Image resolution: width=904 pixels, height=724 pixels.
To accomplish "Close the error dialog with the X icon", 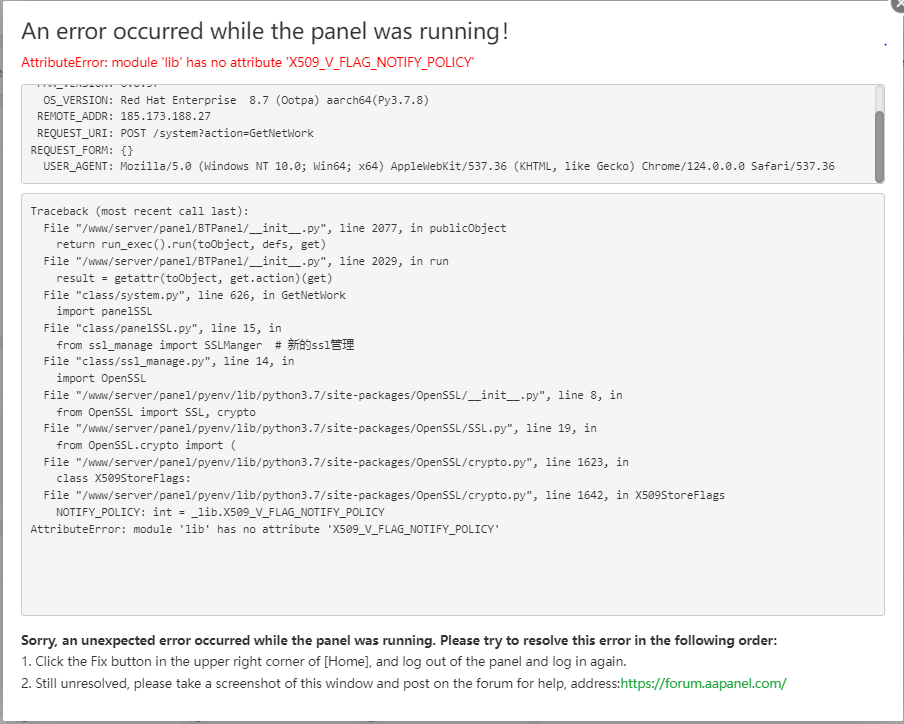I will [x=897, y=4].
